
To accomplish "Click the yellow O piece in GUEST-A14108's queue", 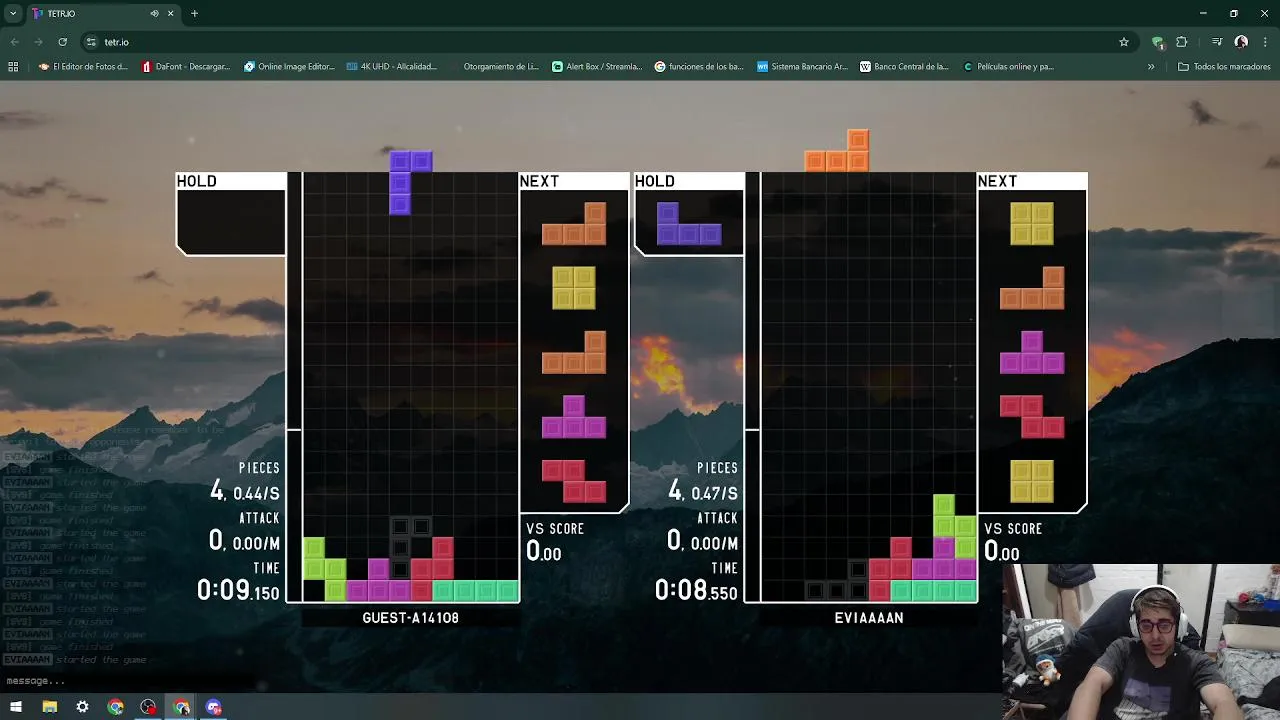I will (x=574, y=288).
